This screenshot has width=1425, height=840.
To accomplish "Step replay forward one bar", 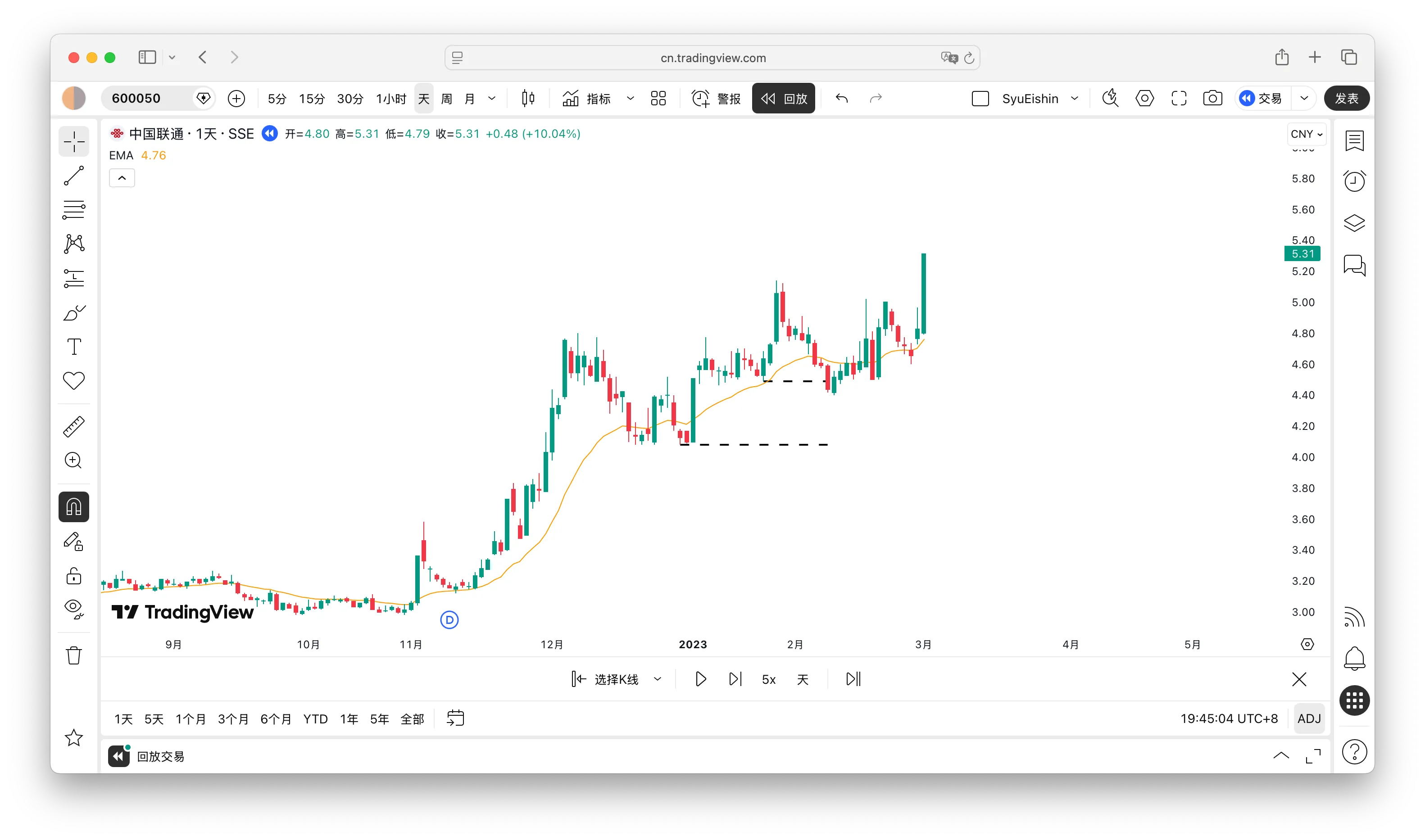I will (x=735, y=679).
